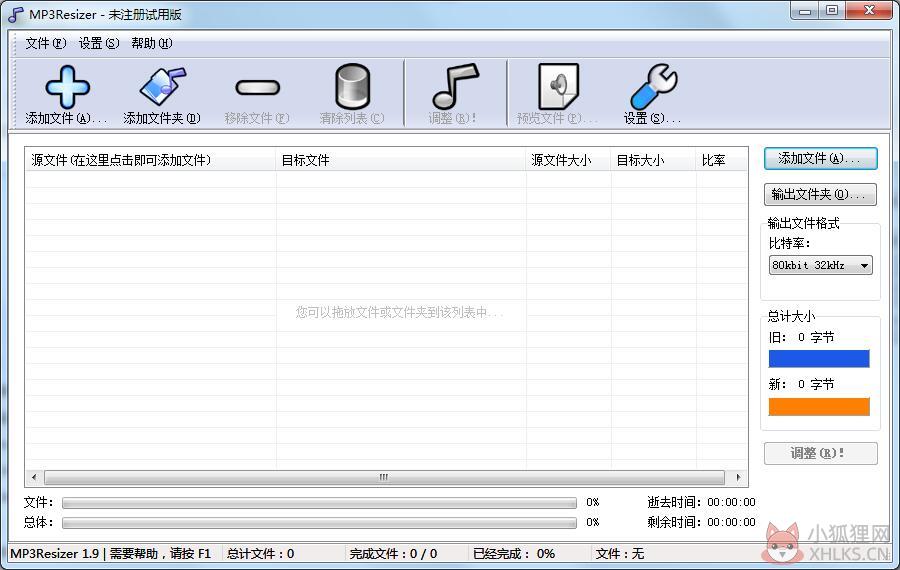The height and width of the screenshot is (570, 900).
Task: Click the 目标文件 column header
Action: tap(401, 160)
